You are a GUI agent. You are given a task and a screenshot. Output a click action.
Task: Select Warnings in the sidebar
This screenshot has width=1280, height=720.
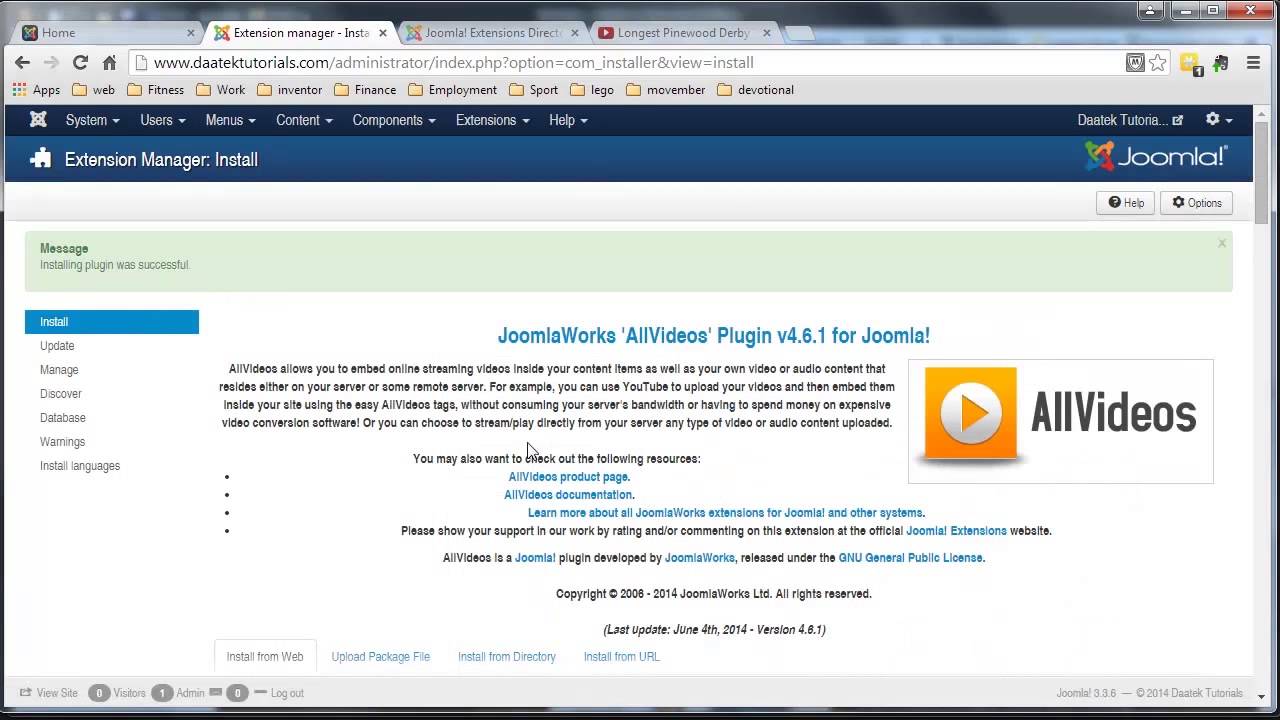pyautogui.click(x=62, y=442)
